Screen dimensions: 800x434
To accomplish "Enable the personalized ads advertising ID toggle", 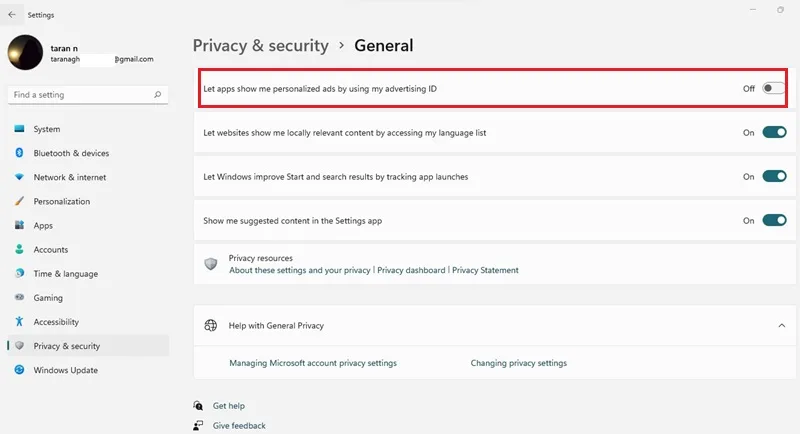I will click(x=773, y=88).
